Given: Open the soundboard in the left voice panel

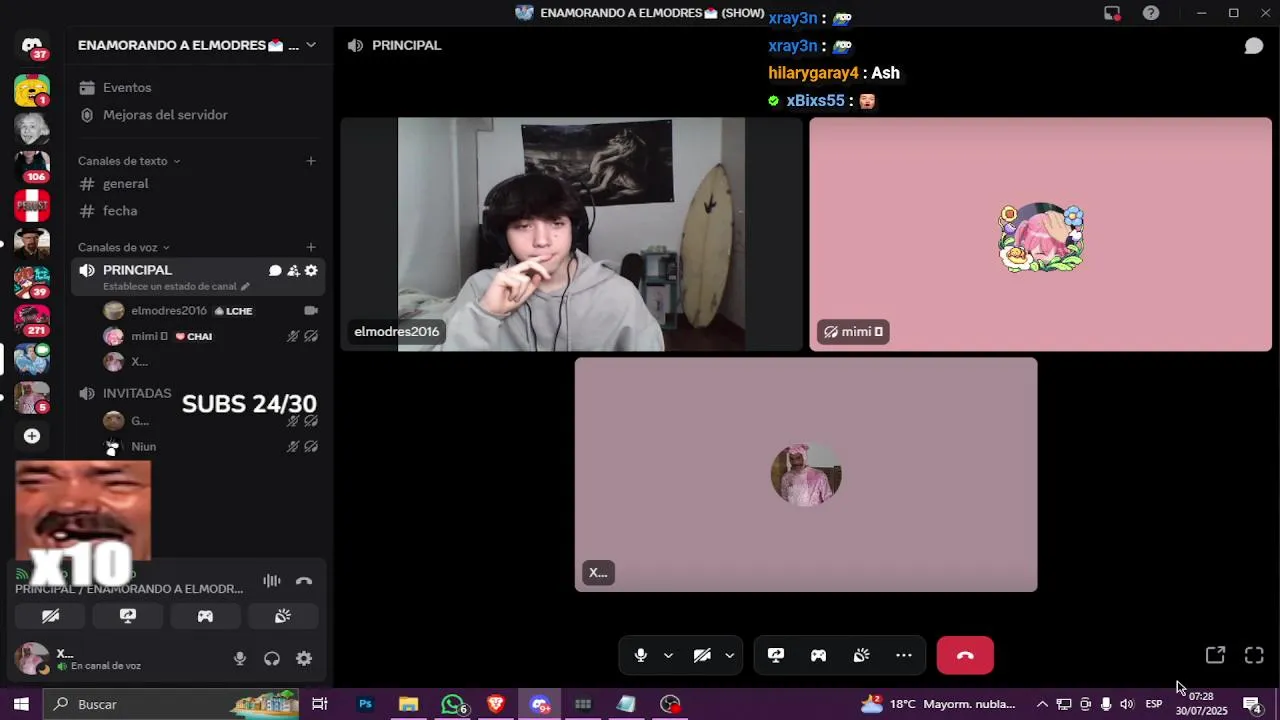Looking at the screenshot, I should click(283, 616).
